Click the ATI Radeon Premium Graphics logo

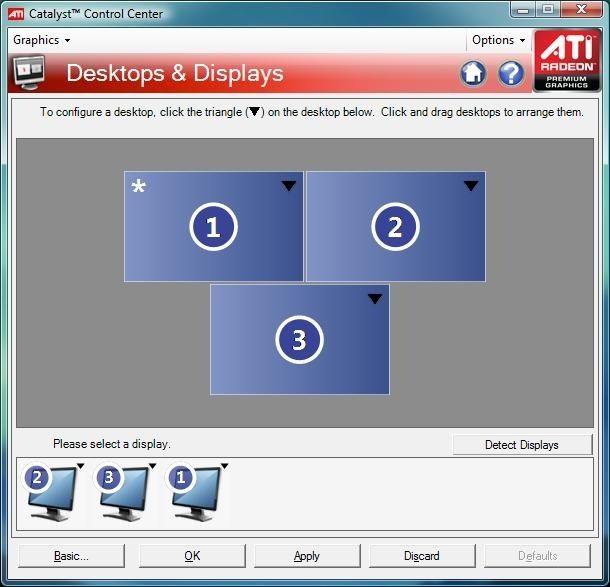pyautogui.click(x=566, y=61)
